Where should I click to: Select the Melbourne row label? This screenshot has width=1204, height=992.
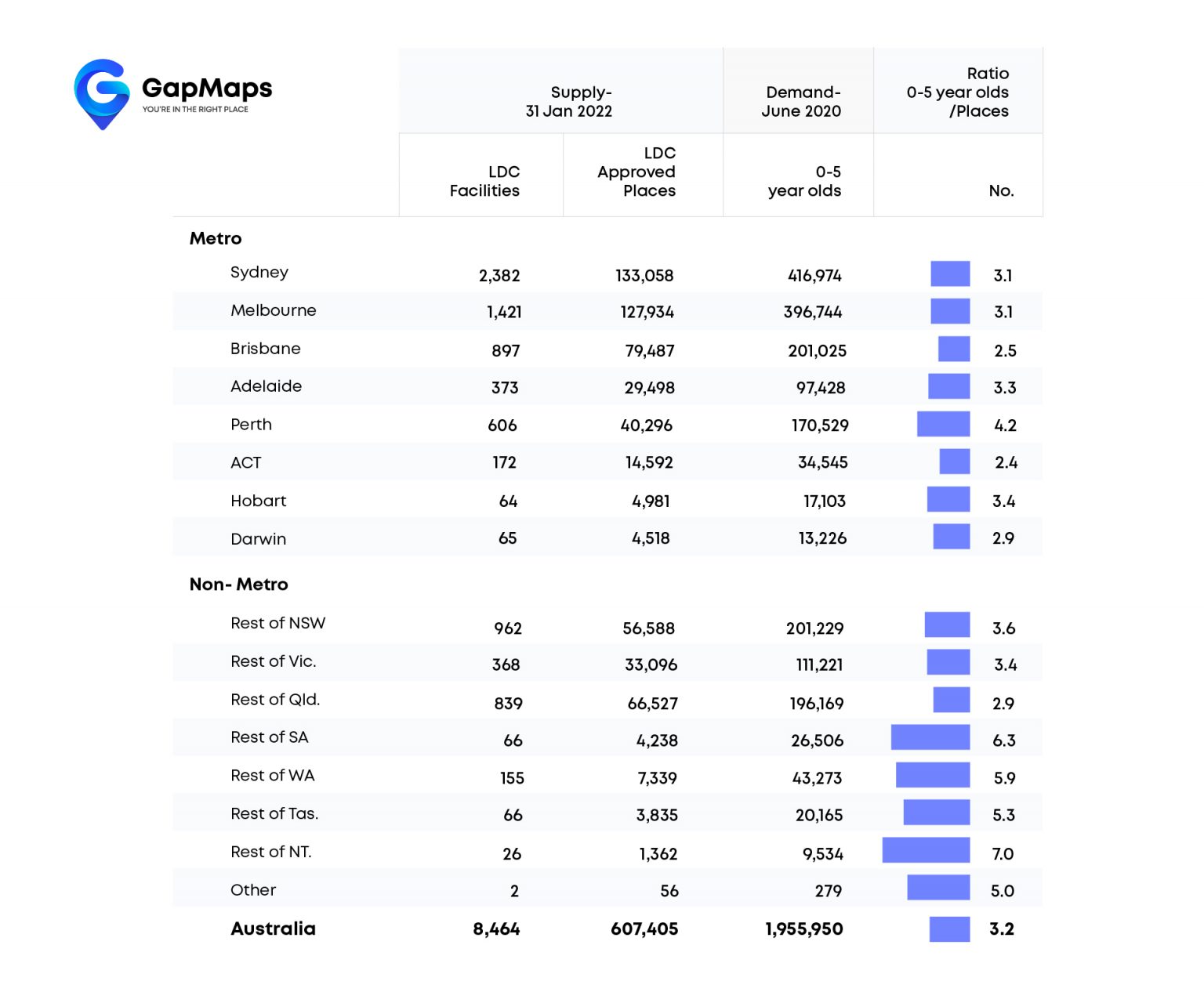(274, 310)
